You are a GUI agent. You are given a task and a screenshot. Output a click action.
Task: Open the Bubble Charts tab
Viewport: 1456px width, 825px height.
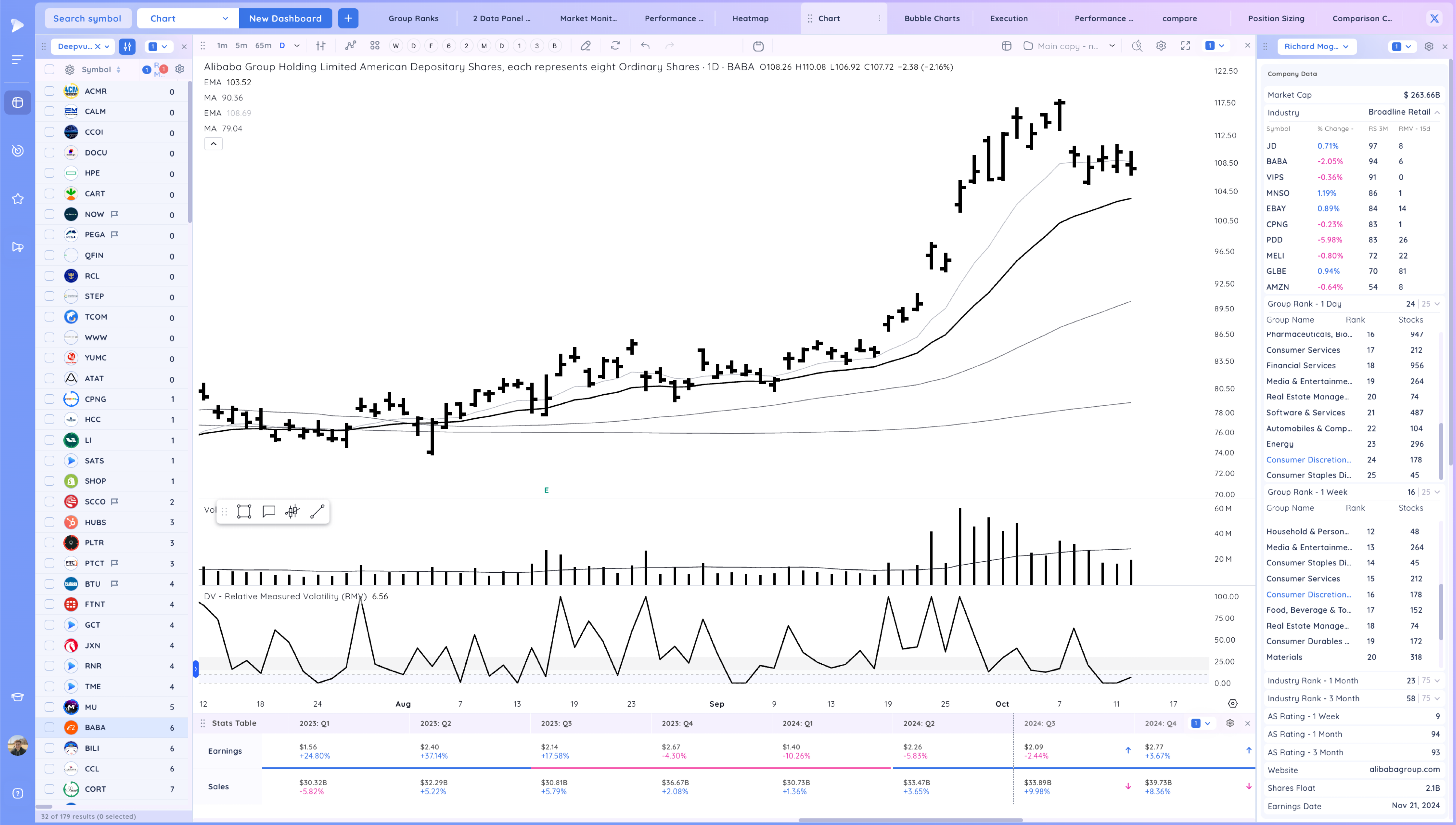pyautogui.click(x=931, y=18)
